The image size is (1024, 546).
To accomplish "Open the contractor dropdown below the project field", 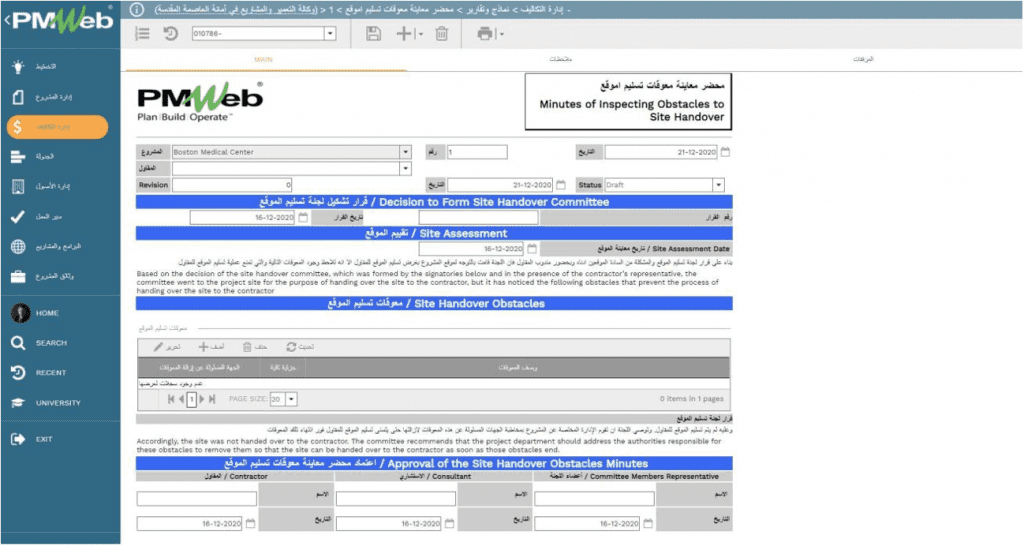I will tap(406, 169).
